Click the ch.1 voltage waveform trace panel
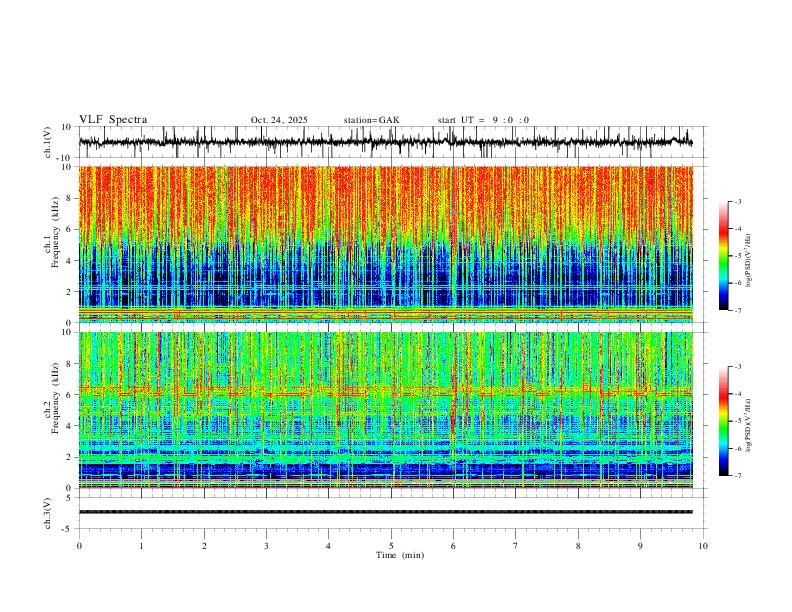 393,142
